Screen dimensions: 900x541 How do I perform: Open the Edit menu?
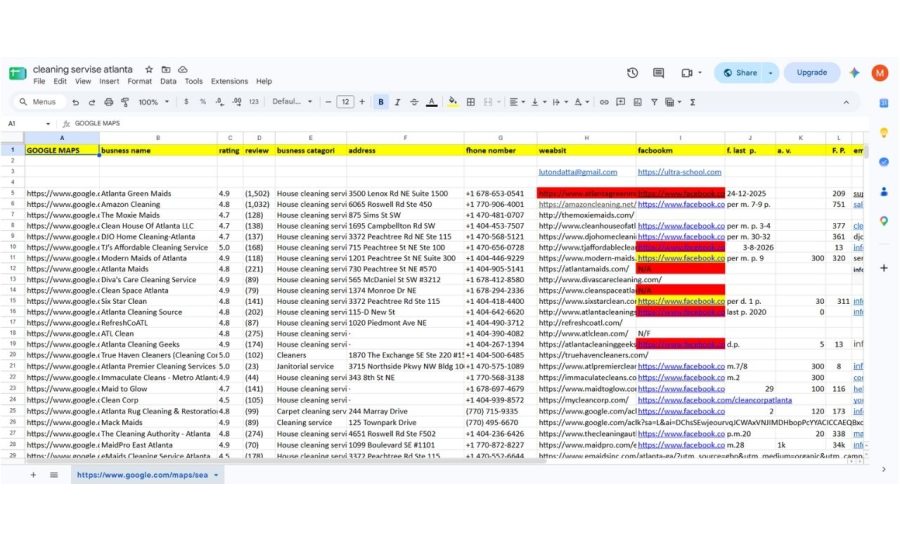click(60, 81)
